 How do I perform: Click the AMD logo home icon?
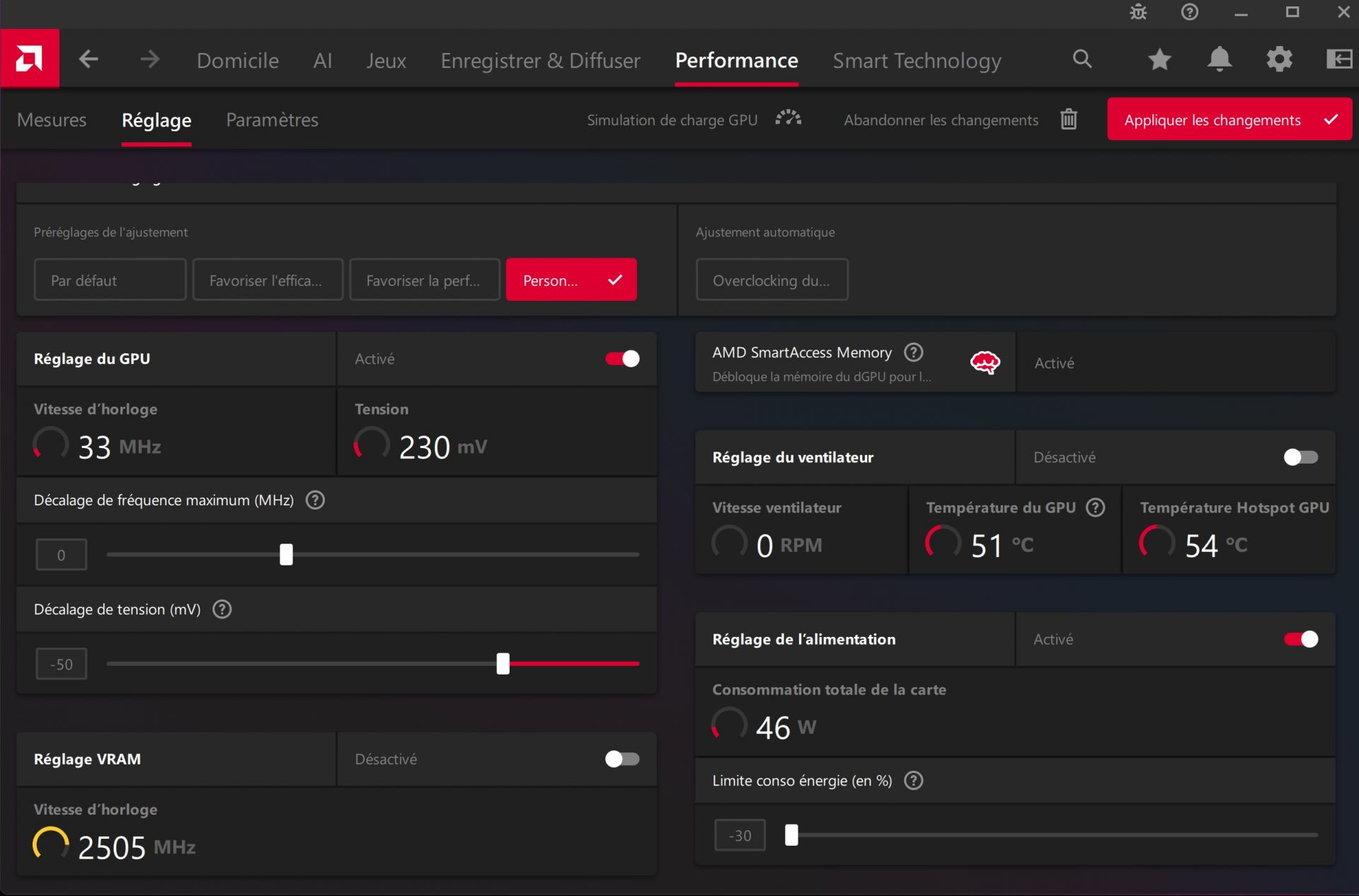(x=29, y=59)
